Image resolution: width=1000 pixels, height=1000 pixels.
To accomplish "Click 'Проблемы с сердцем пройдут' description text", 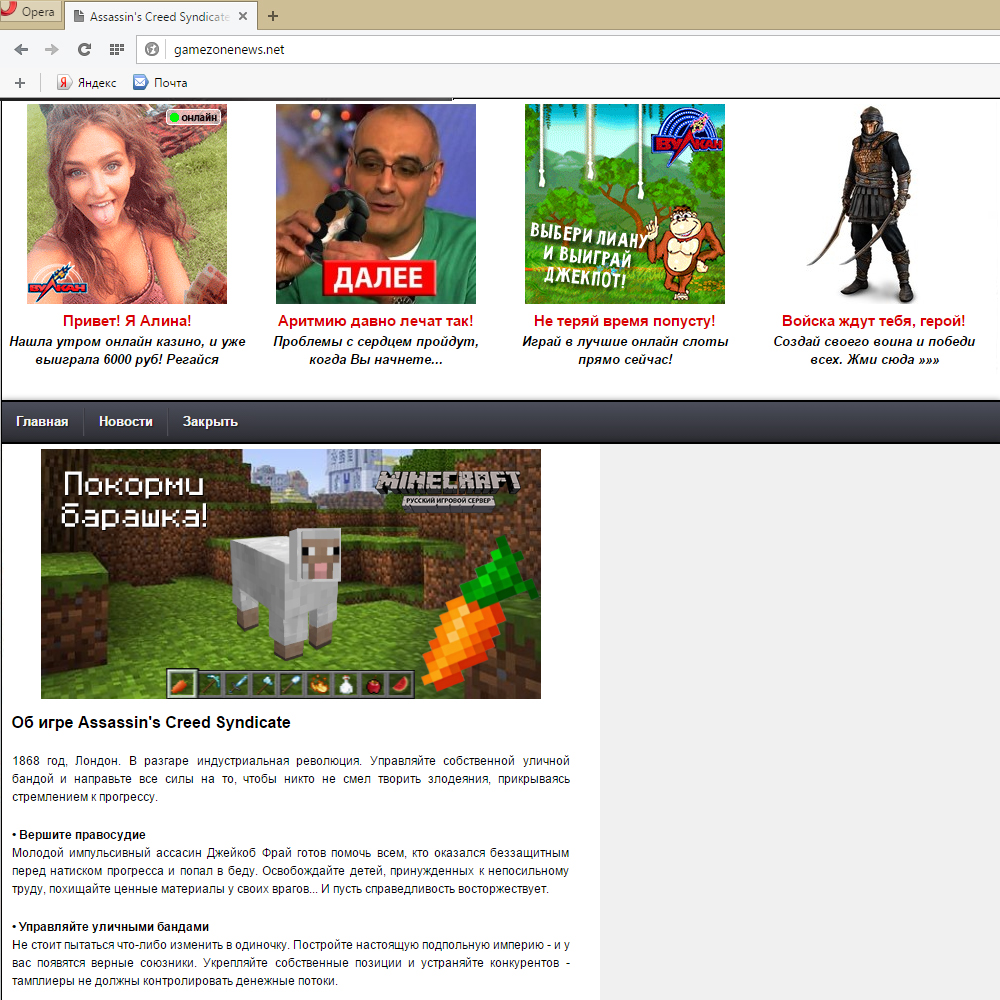I will point(376,350).
